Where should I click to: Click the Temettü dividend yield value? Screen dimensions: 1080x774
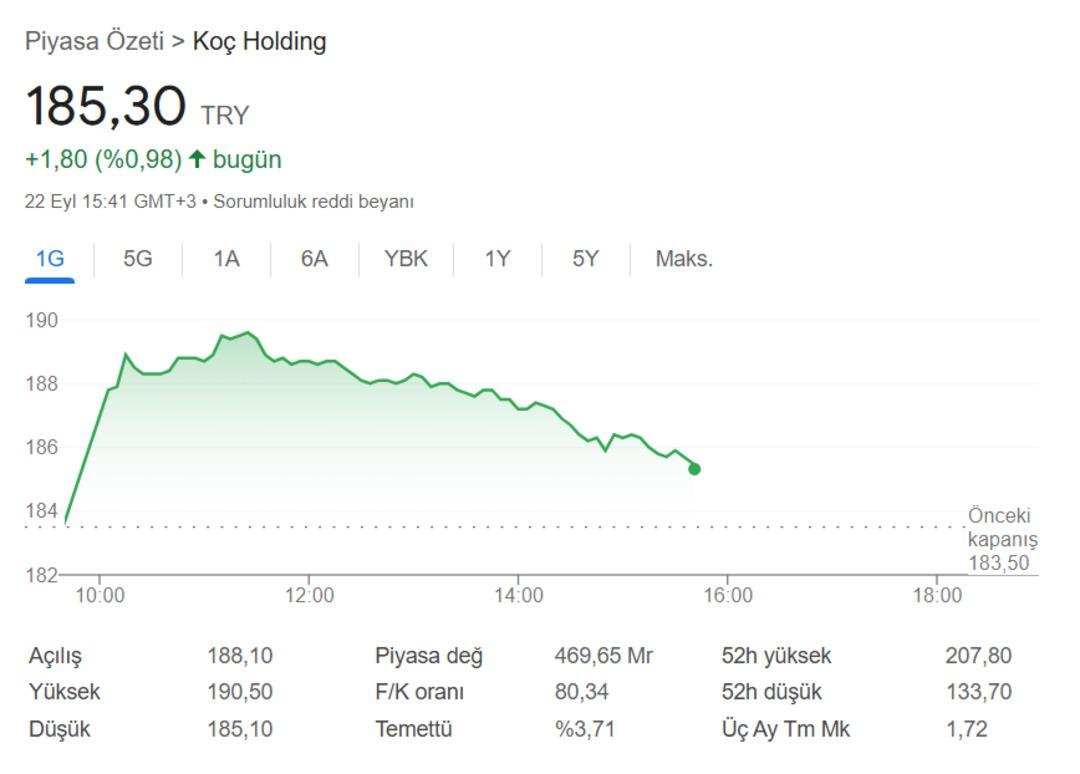click(585, 729)
